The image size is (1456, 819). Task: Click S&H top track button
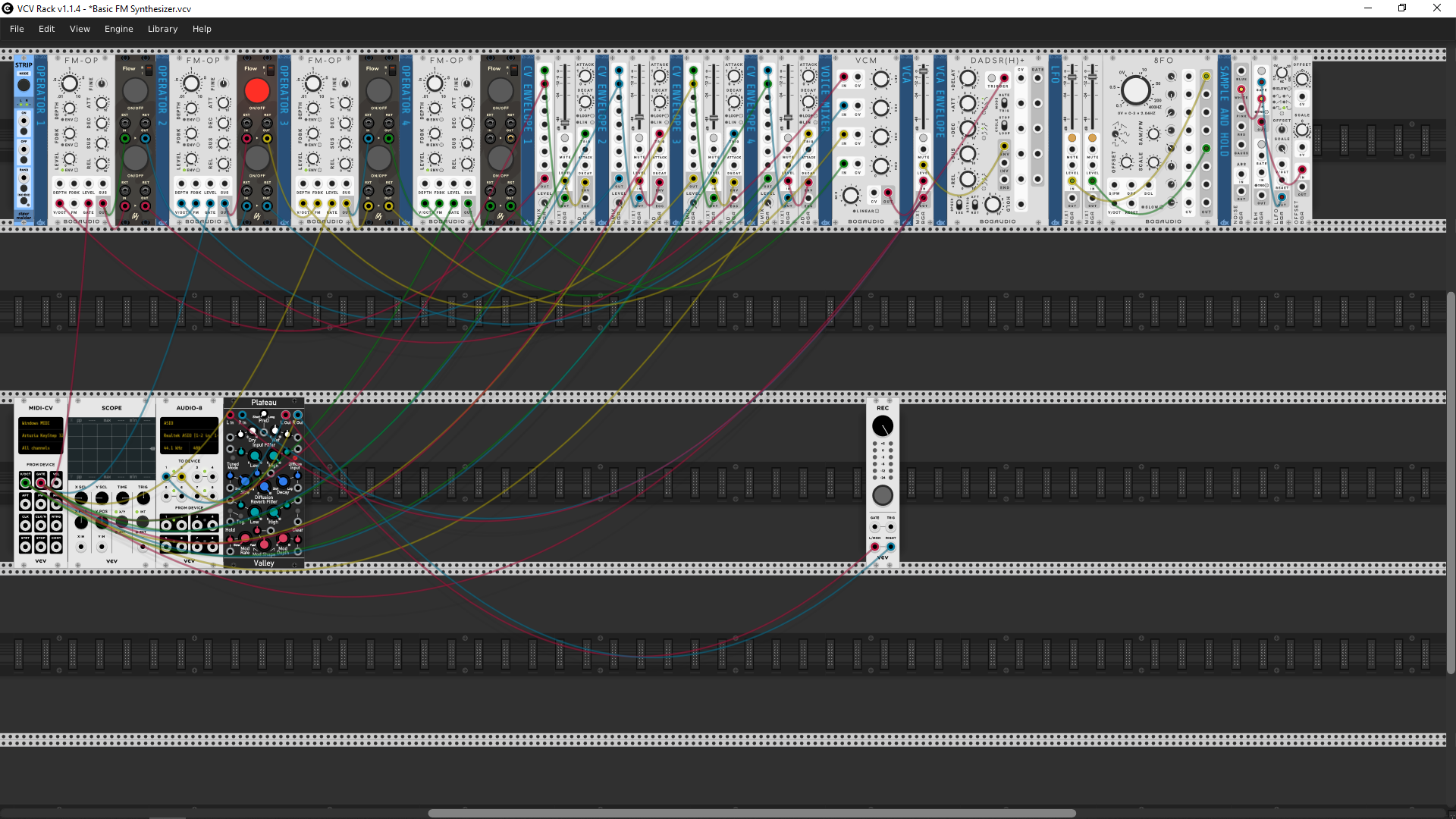click(x=1261, y=71)
